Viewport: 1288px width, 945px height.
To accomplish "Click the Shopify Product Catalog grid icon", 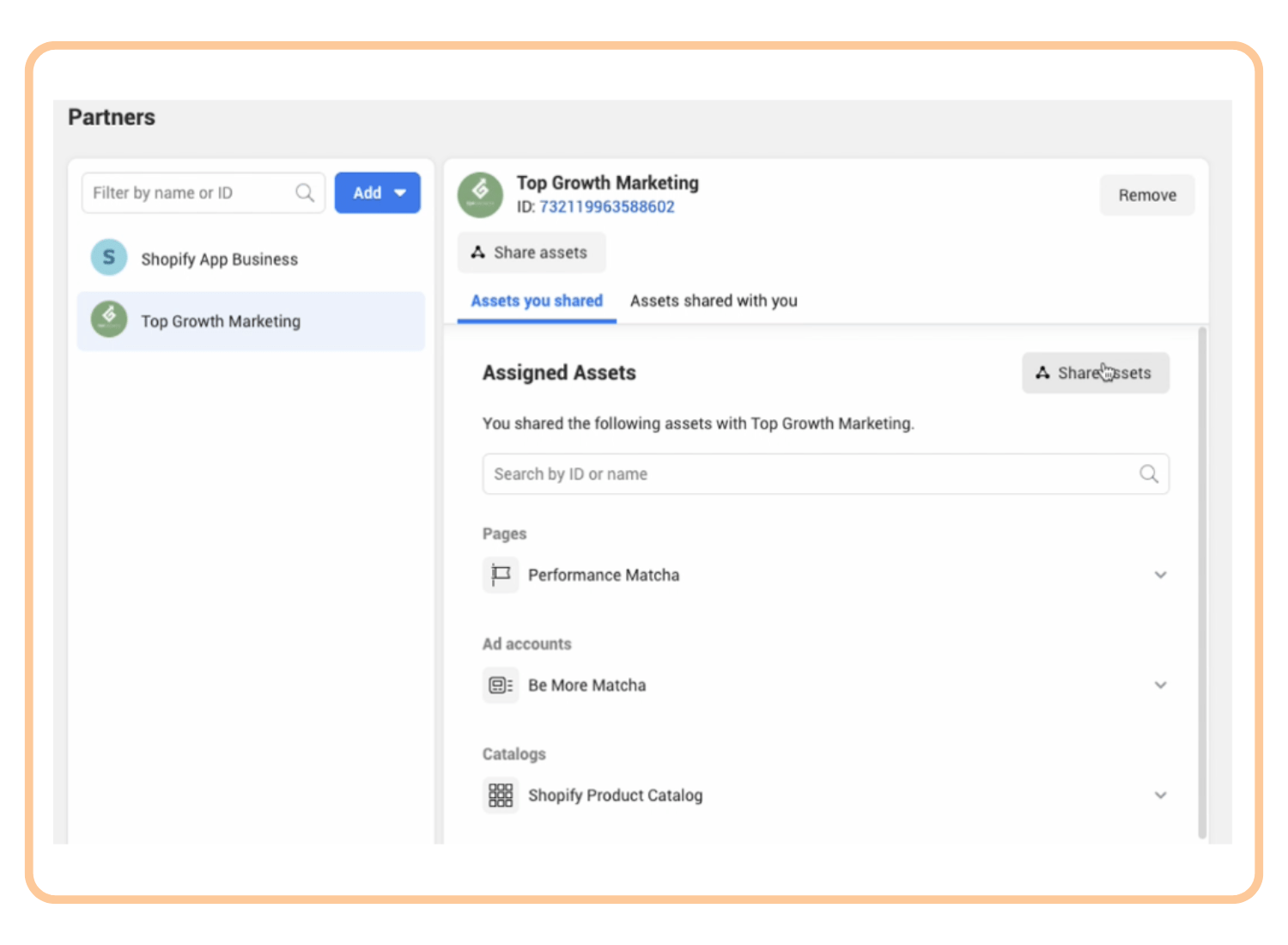I will (501, 795).
